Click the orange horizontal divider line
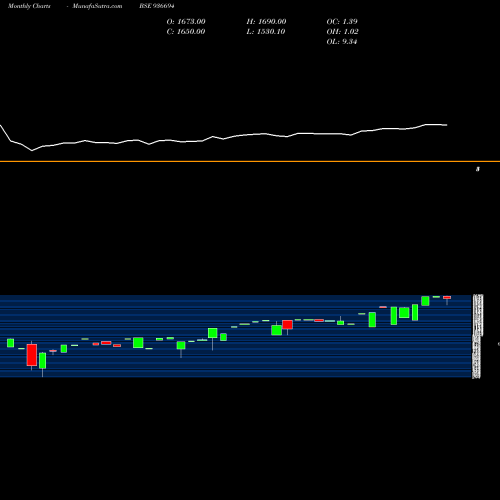The image size is (500, 500). tap(250, 161)
